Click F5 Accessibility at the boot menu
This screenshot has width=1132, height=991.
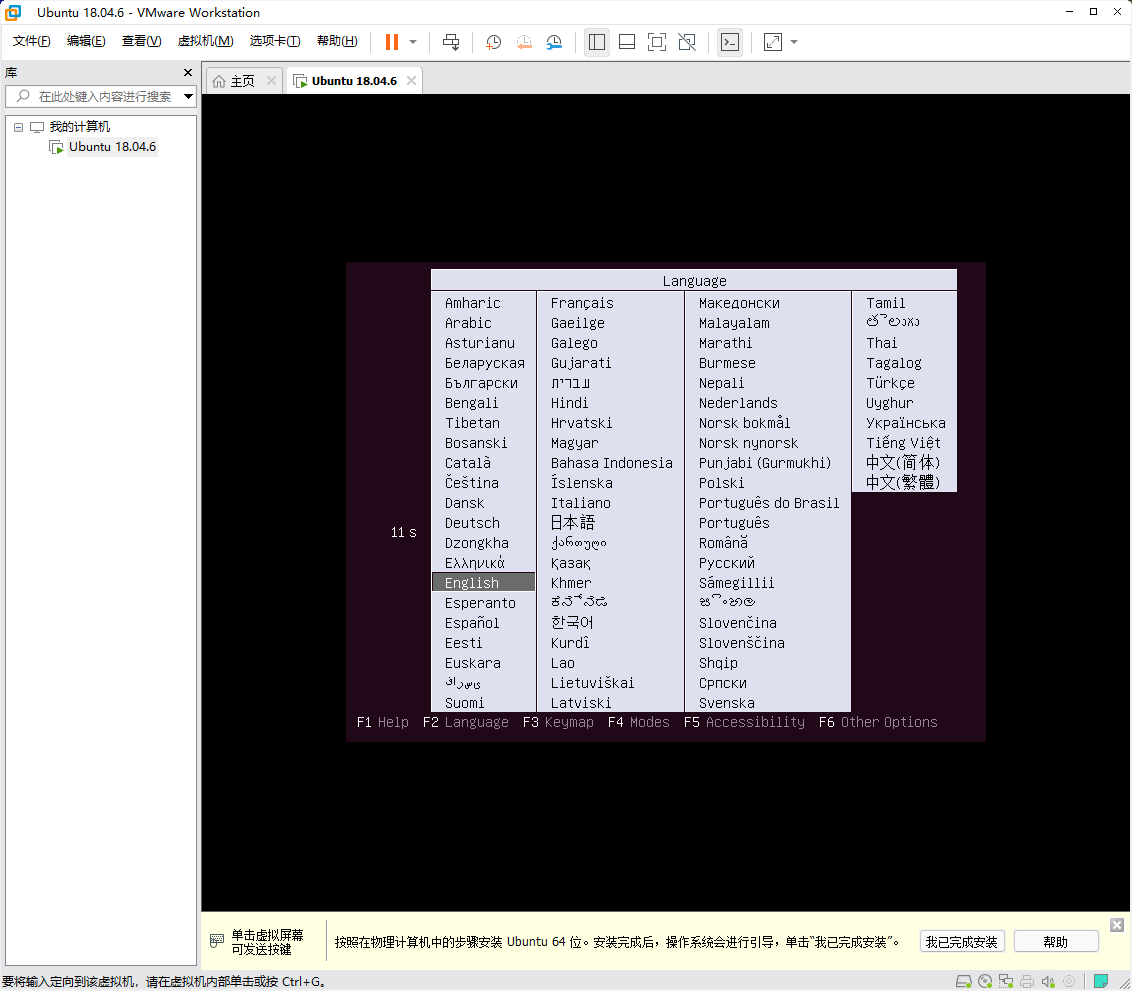click(744, 722)
